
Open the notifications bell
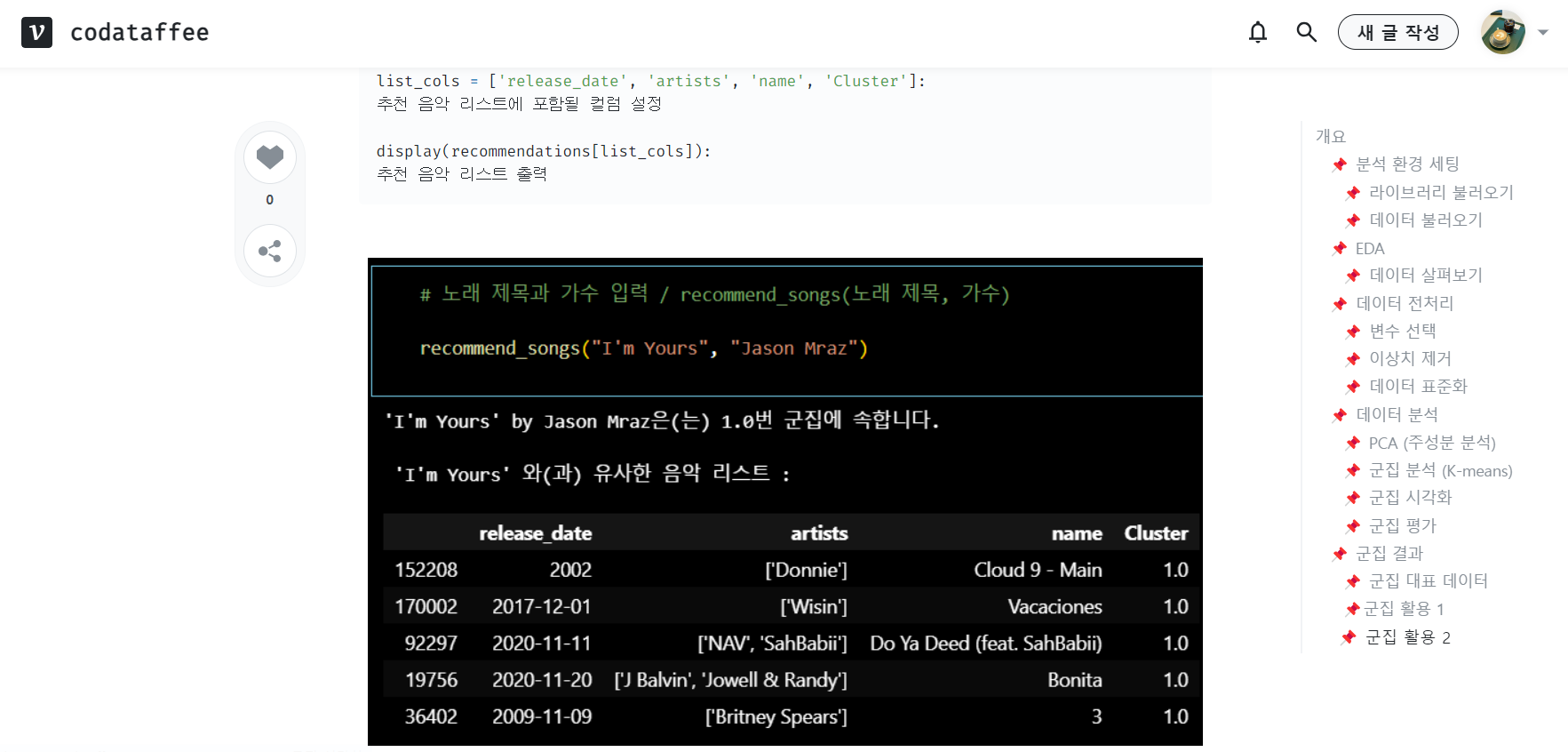(x=1257, y=33)
